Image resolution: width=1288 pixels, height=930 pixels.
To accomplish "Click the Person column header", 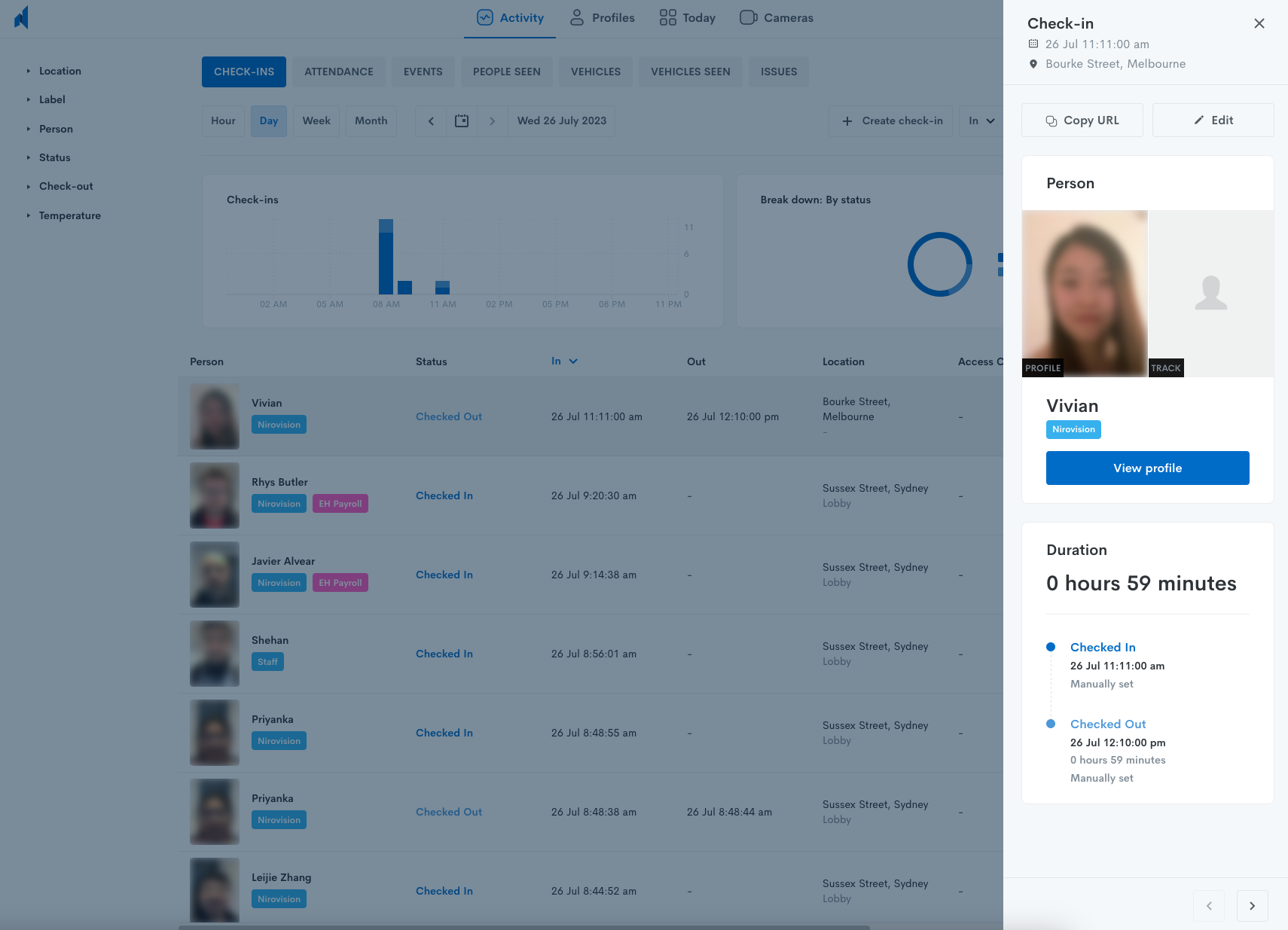I will [x=206, y=361].
